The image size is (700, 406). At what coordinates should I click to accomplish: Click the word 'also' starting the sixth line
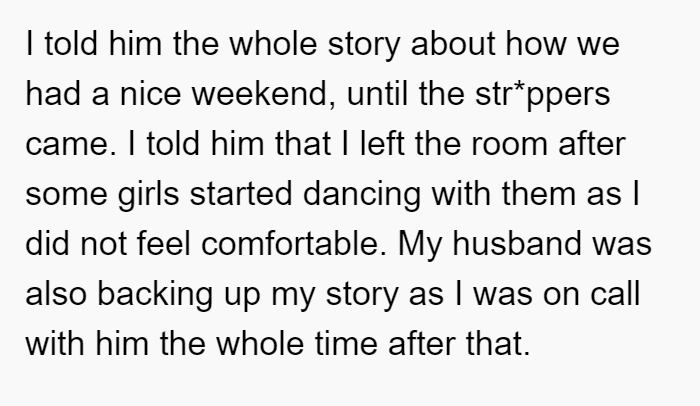coord(56,294)
